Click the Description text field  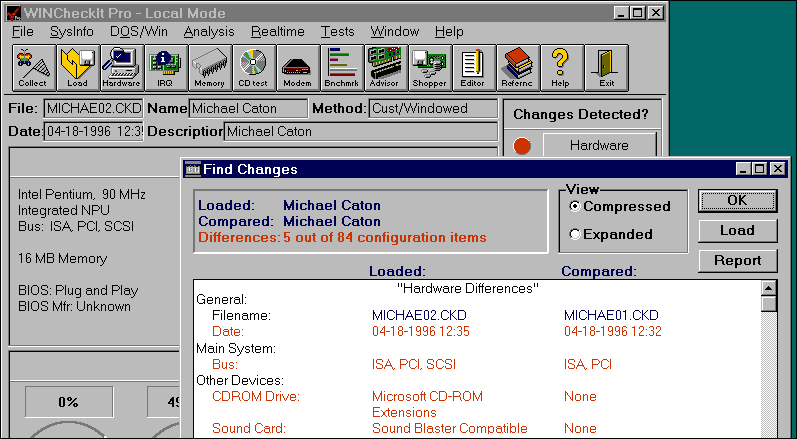[360, 131]
